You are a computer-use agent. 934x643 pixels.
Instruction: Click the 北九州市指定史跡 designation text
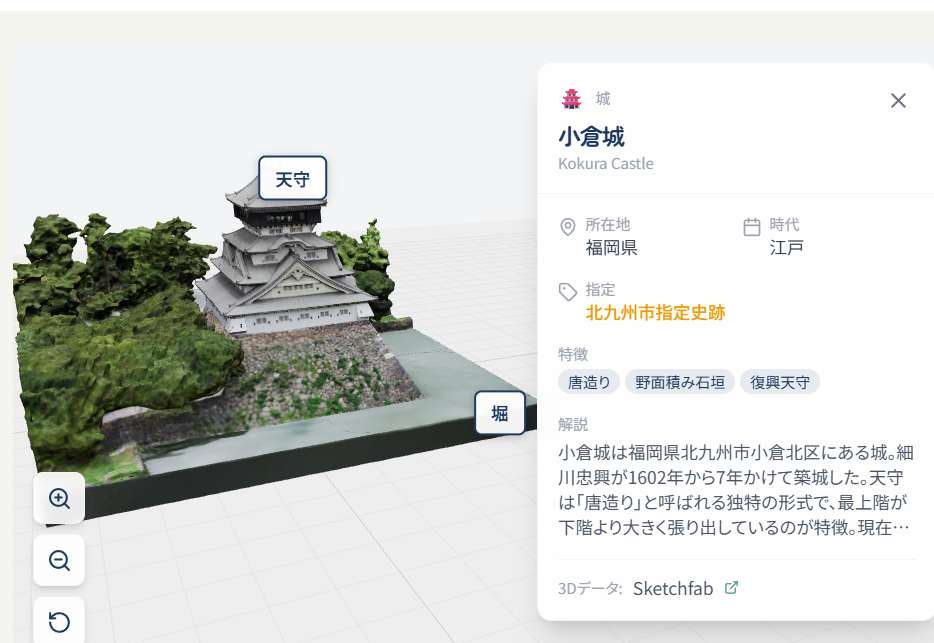[x=655, y=313]
